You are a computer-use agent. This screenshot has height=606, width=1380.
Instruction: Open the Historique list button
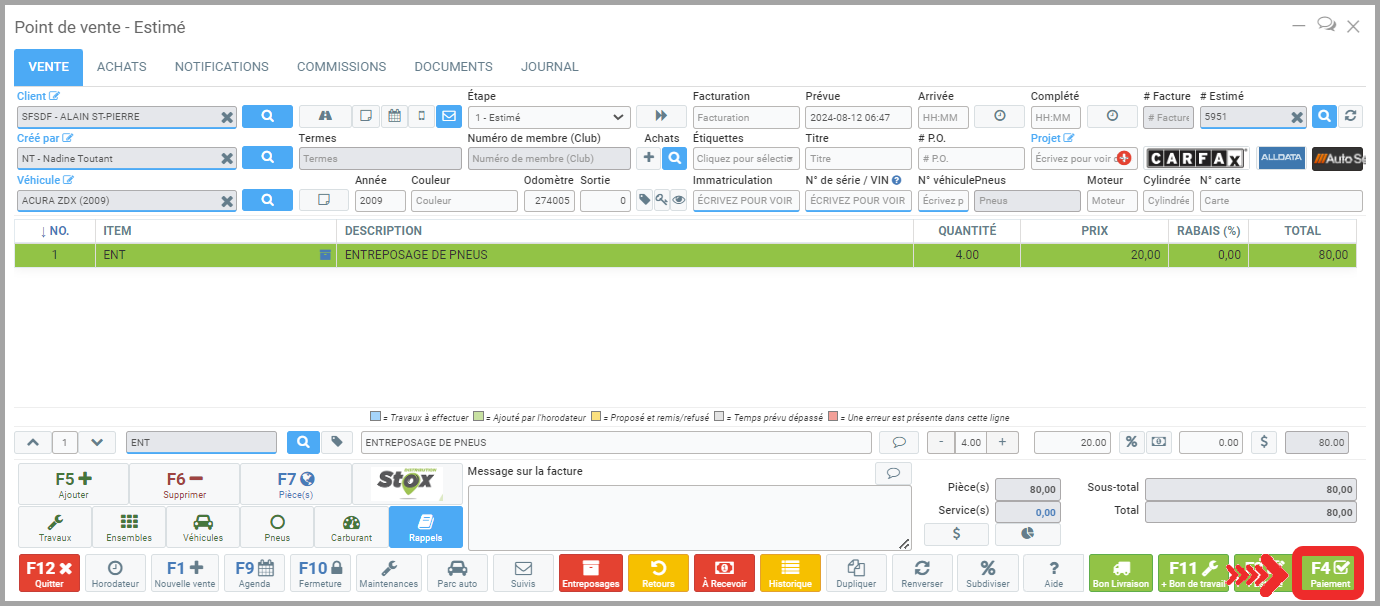791,573
